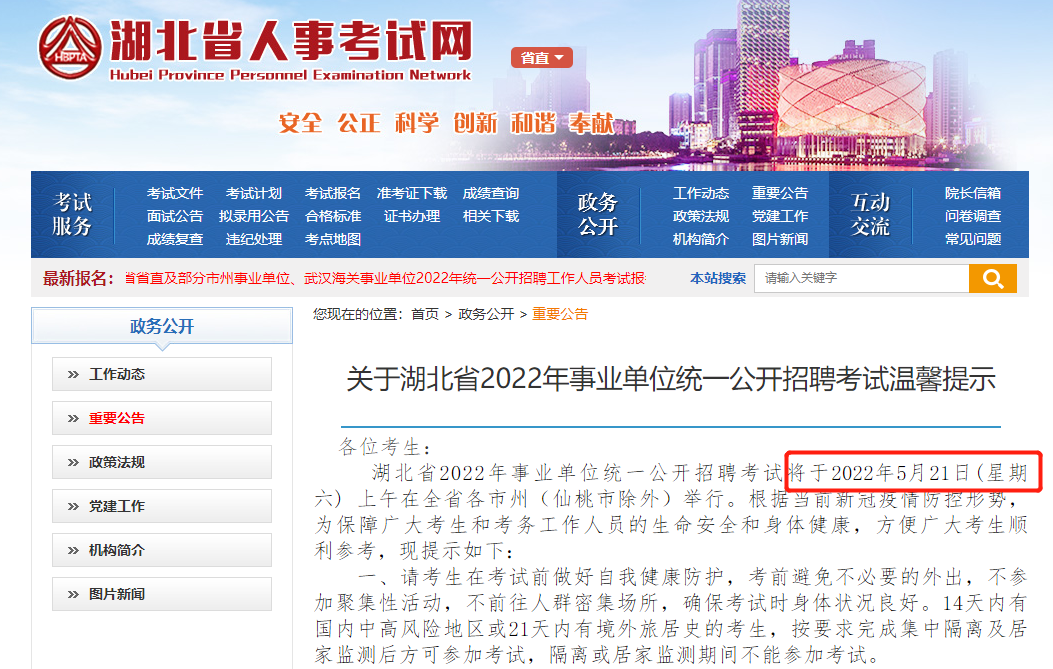Select 工作动态 in left sidebar
Image resolution: width=1053 pixels, height=669 pixels.
(x=162, y=374)
